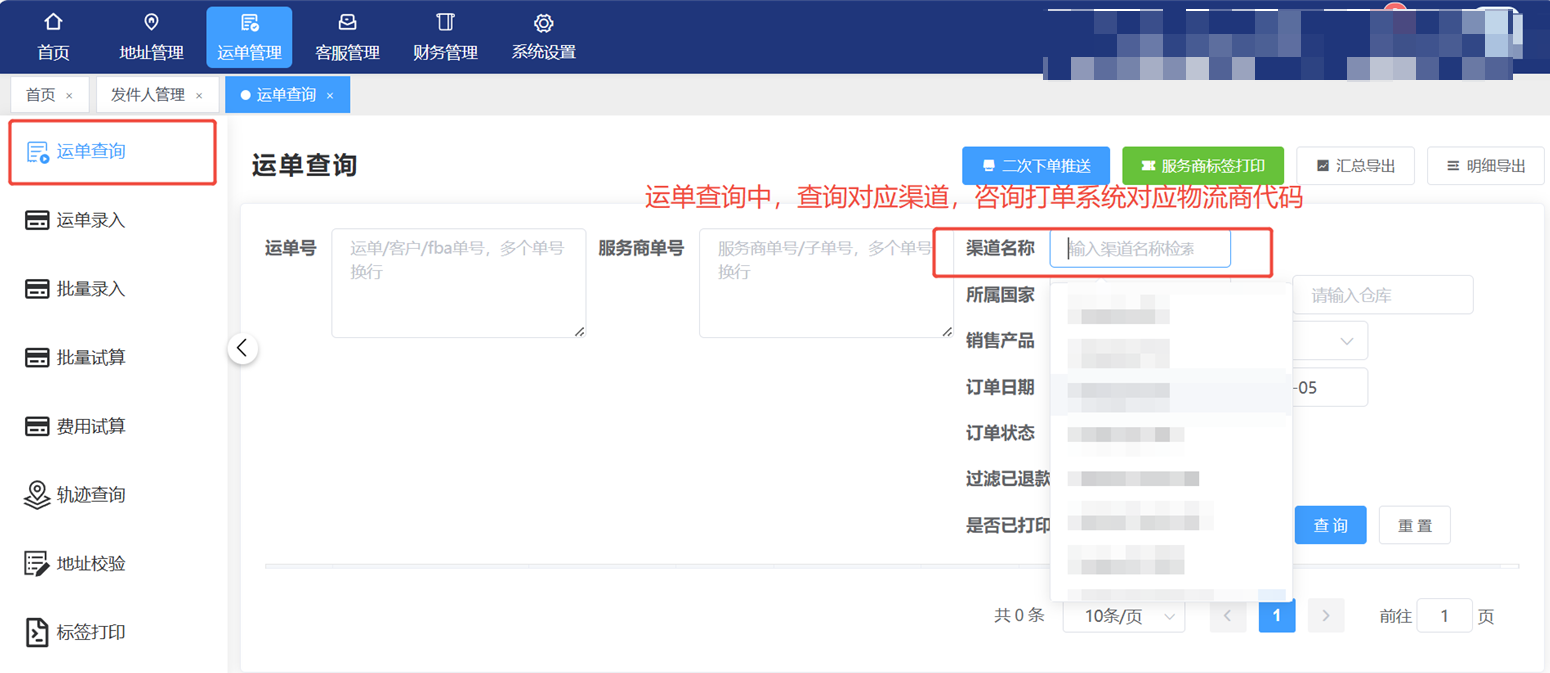The height and width of the screenshot is (673, 1550).
Task: Click the 汇总导出 button
Action: (1355, 166)
